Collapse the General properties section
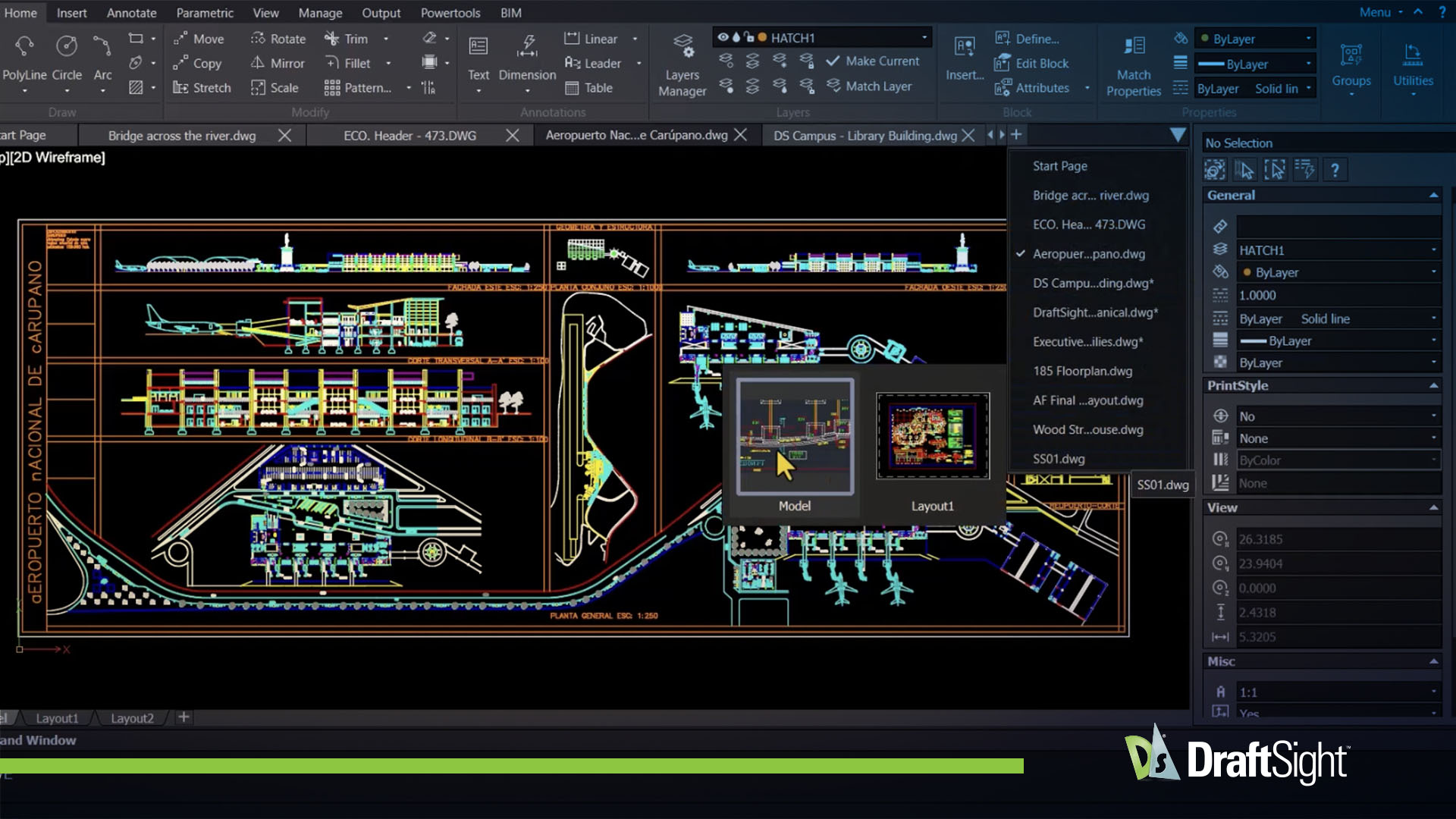The image size is (1456, 819). [1434, 196]
